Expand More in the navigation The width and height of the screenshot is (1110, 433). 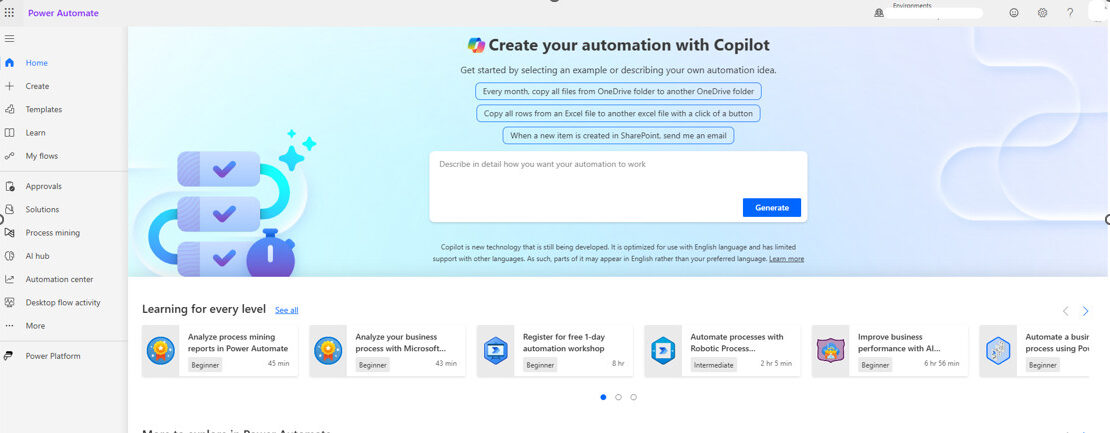pos(35,325)
